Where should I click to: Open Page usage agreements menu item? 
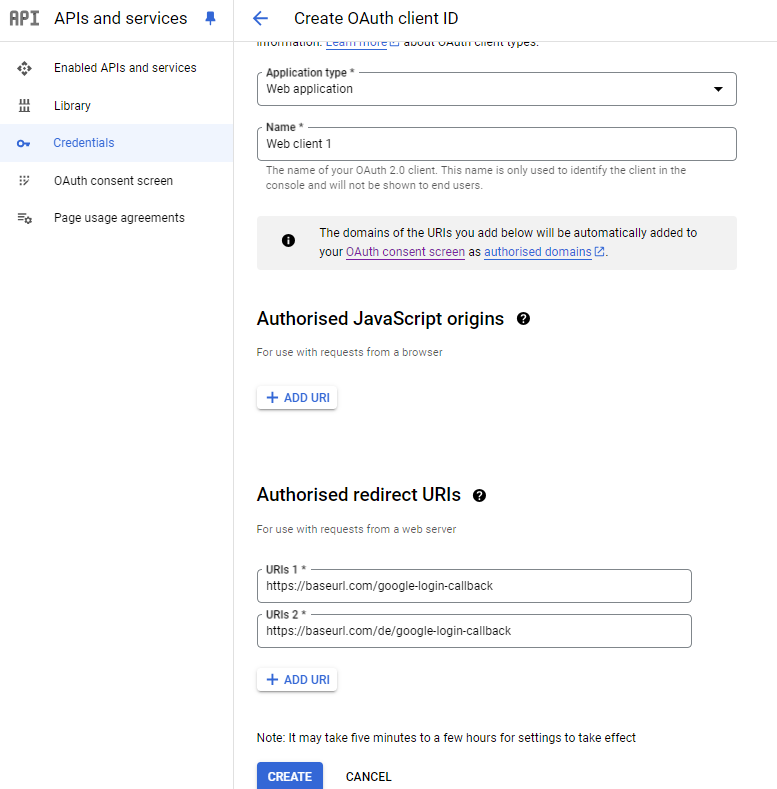tap(119, 218)
